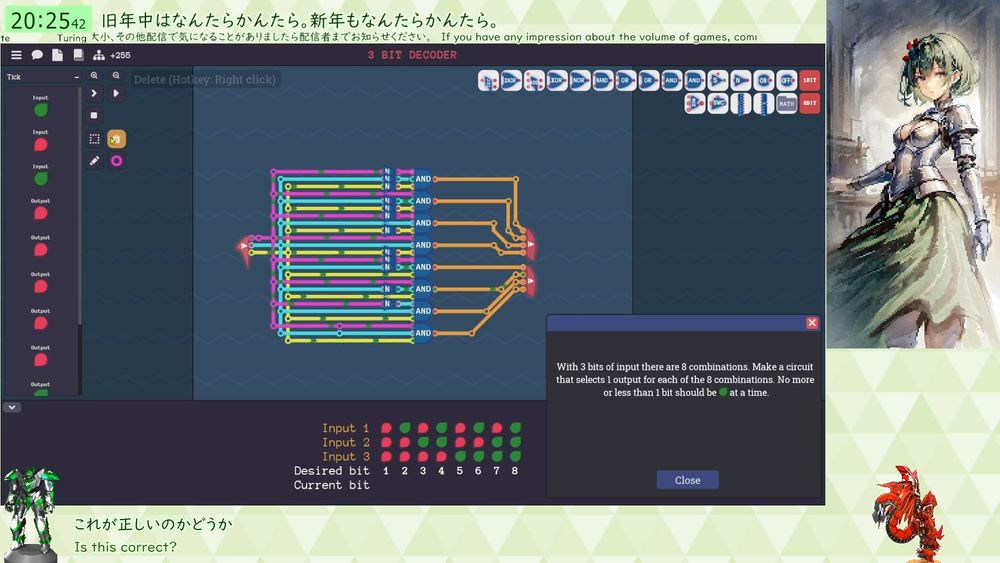Toggle the top Input in state panel
Screen dimensions: 1000x563
tap(40, 110)
